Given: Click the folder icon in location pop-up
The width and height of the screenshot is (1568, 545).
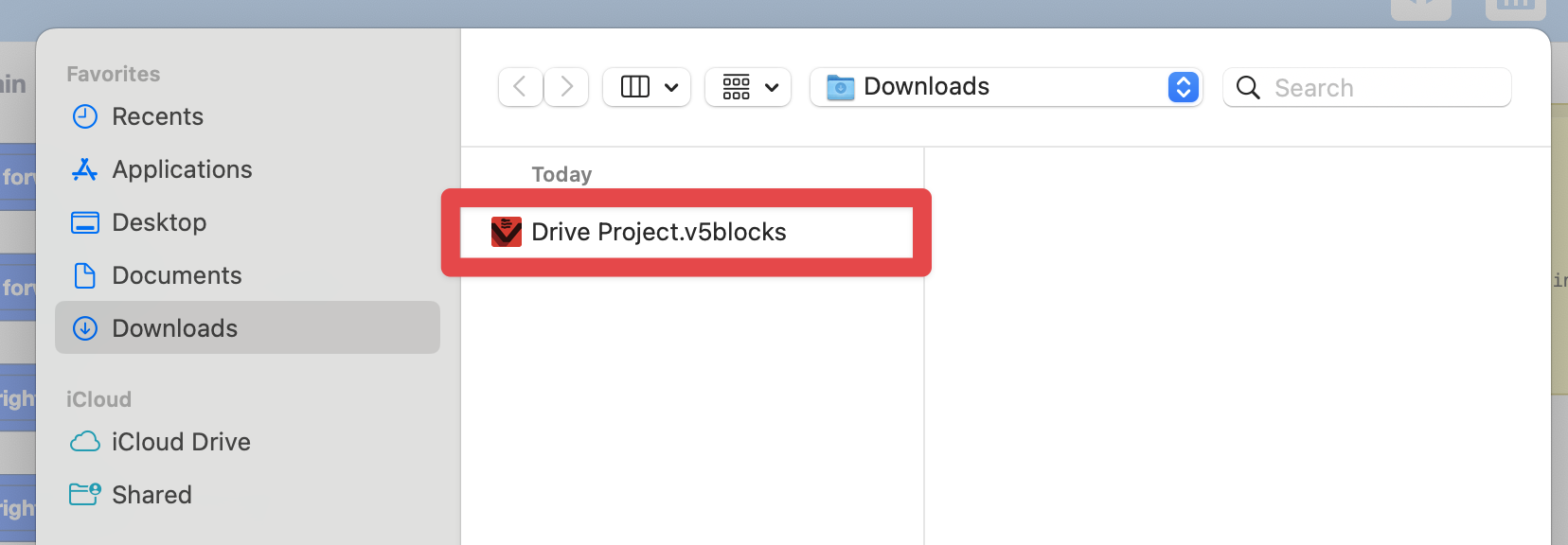Looking at the screenshot, I should point(840,87).
